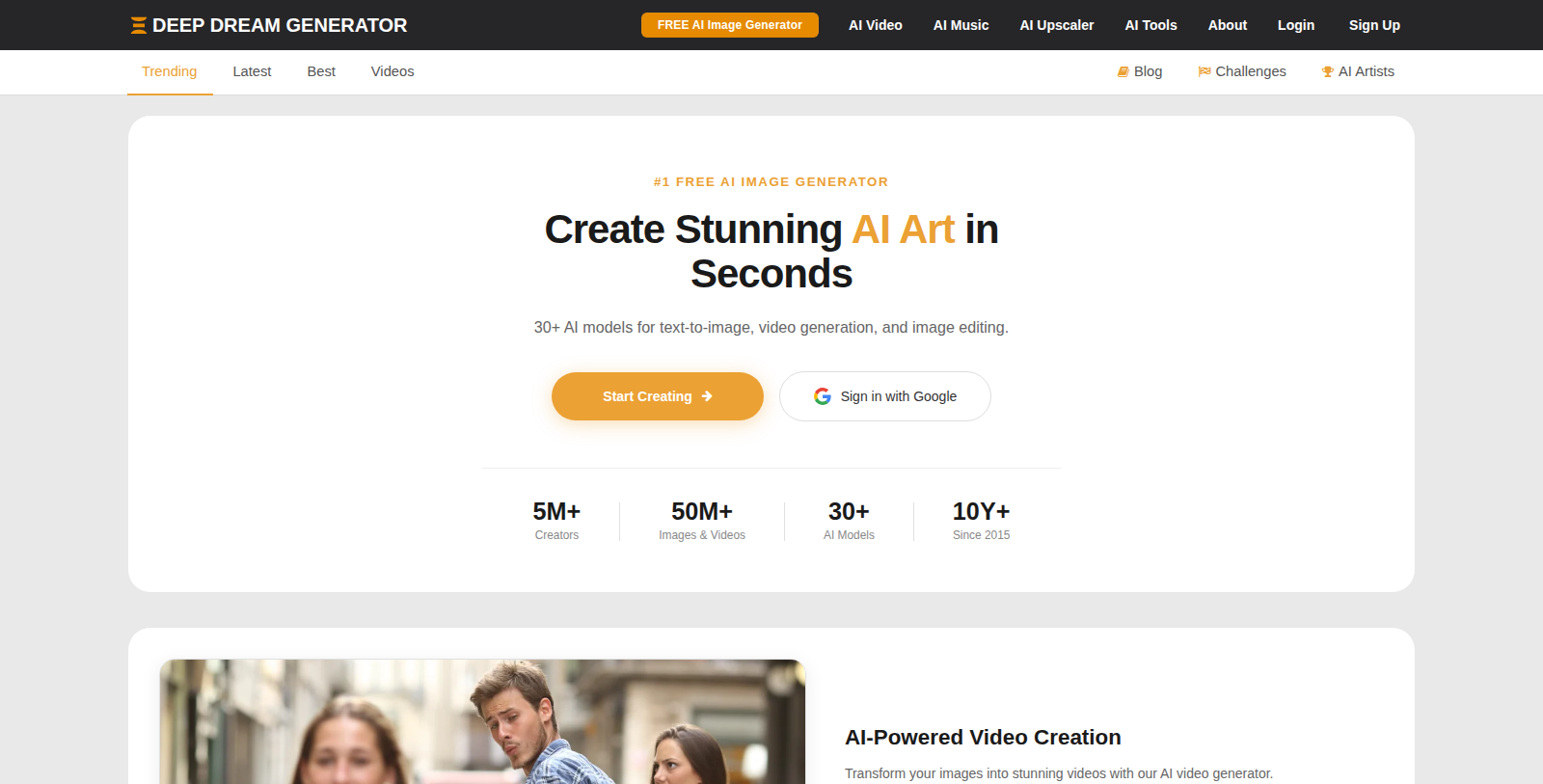The image size is (1543, 784).
Task: Click the AI Artists trophy icon
Action: click(1328, 71)
